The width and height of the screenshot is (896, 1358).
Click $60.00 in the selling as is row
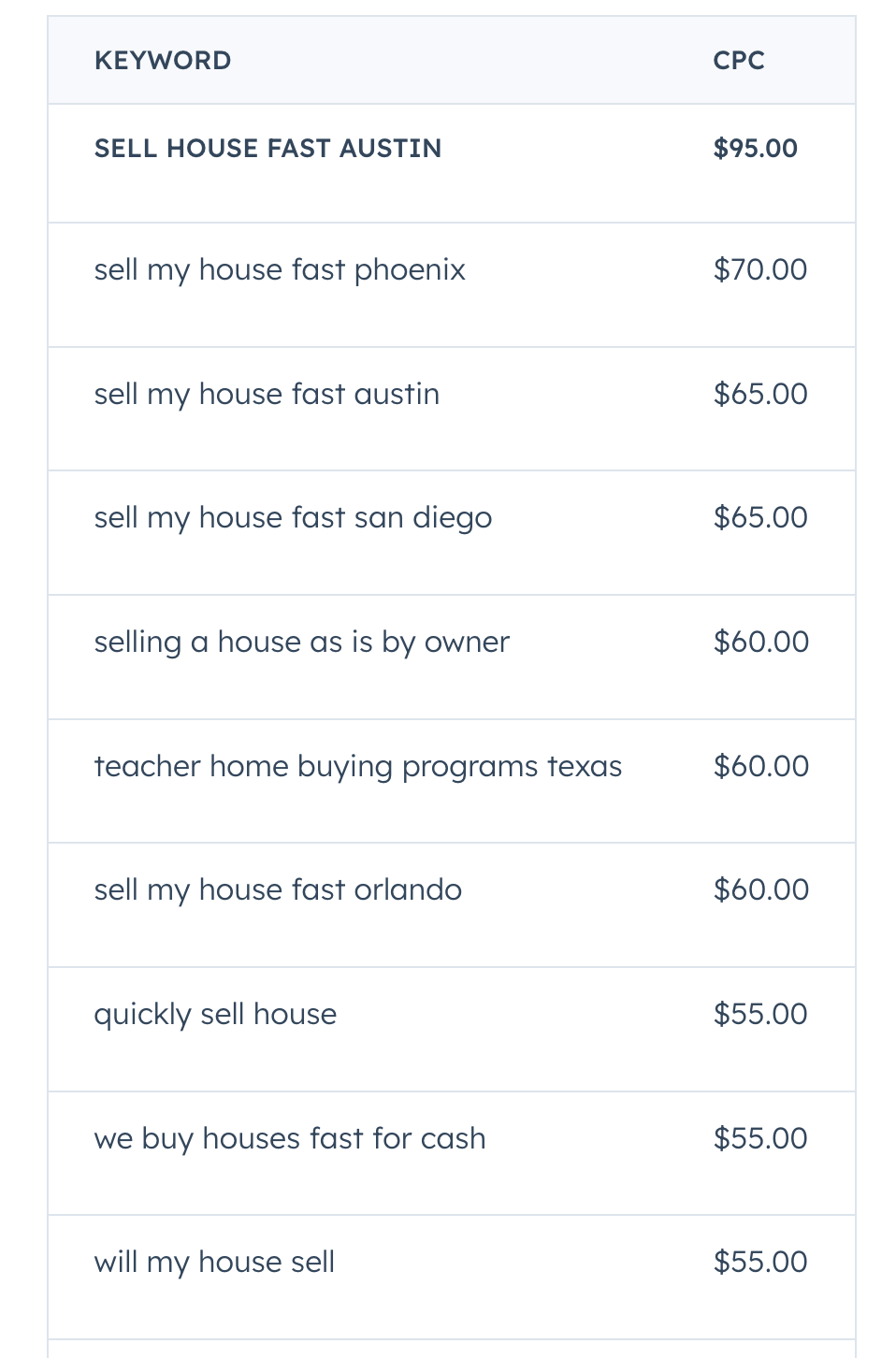[x=761, y=643]
